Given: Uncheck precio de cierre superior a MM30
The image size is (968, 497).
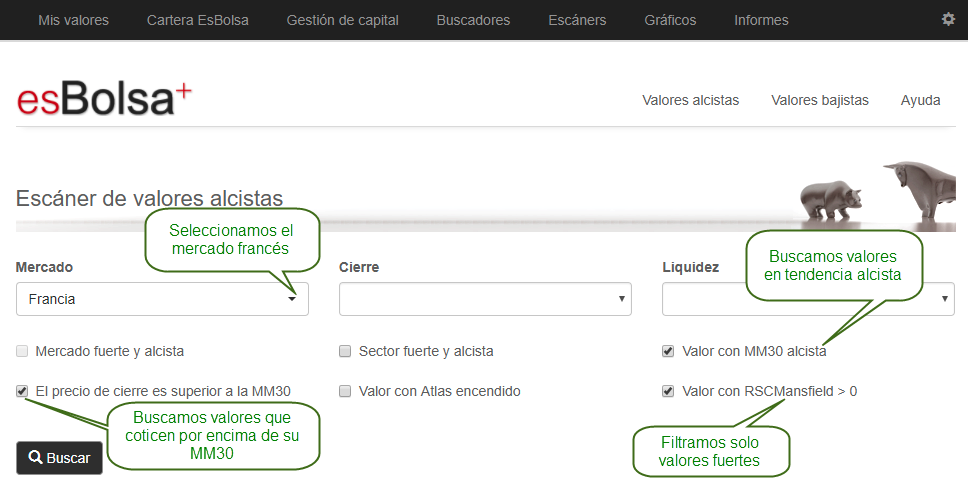Looking at the screenshot, I should pyautogui.click(x=22, y=391).
